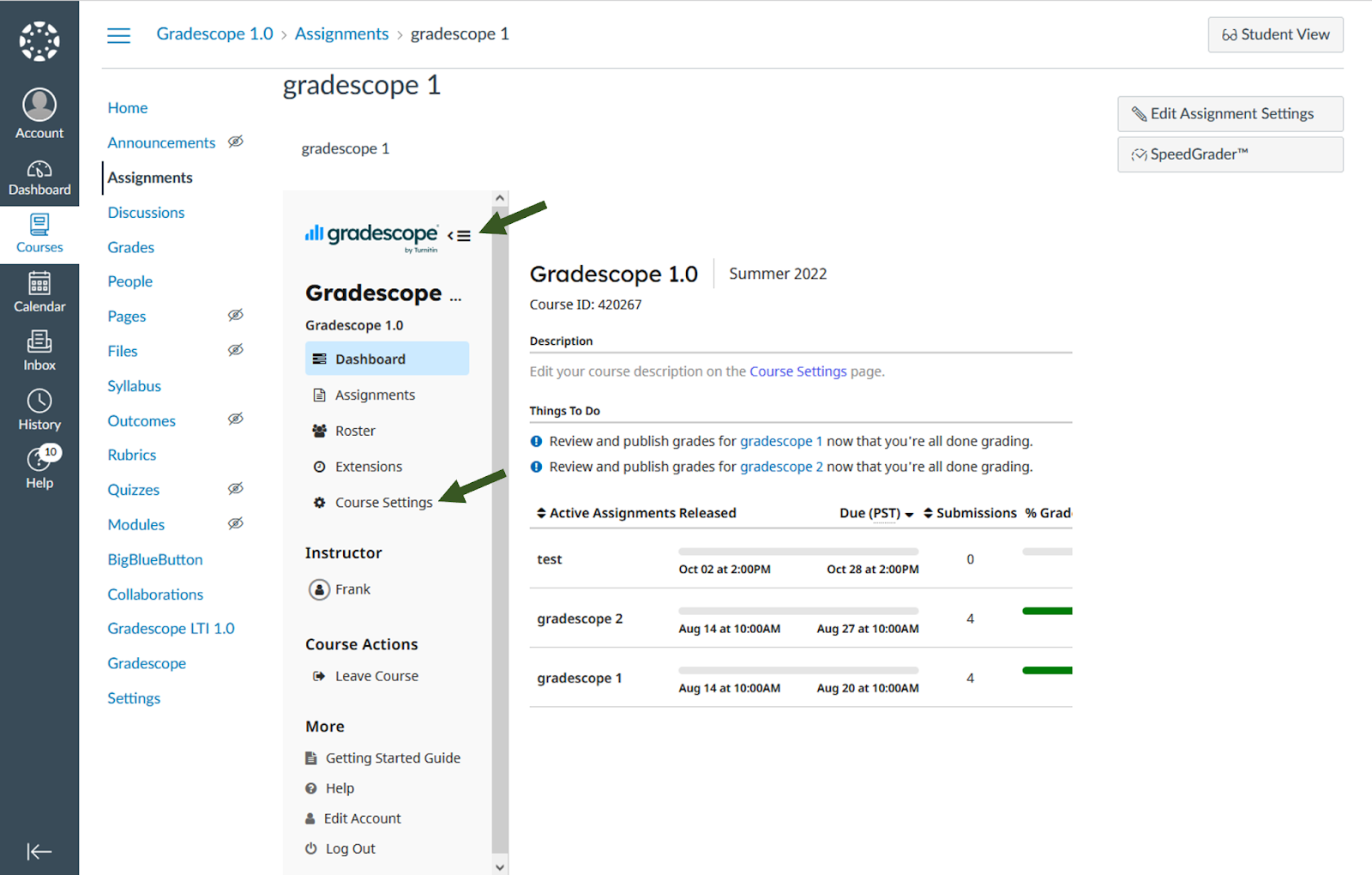Image resolution: width=1372 pixels, height=875 pixels.
Task: Toggle Outcomes visibility eye icon
Action: (x=236, y=419)
